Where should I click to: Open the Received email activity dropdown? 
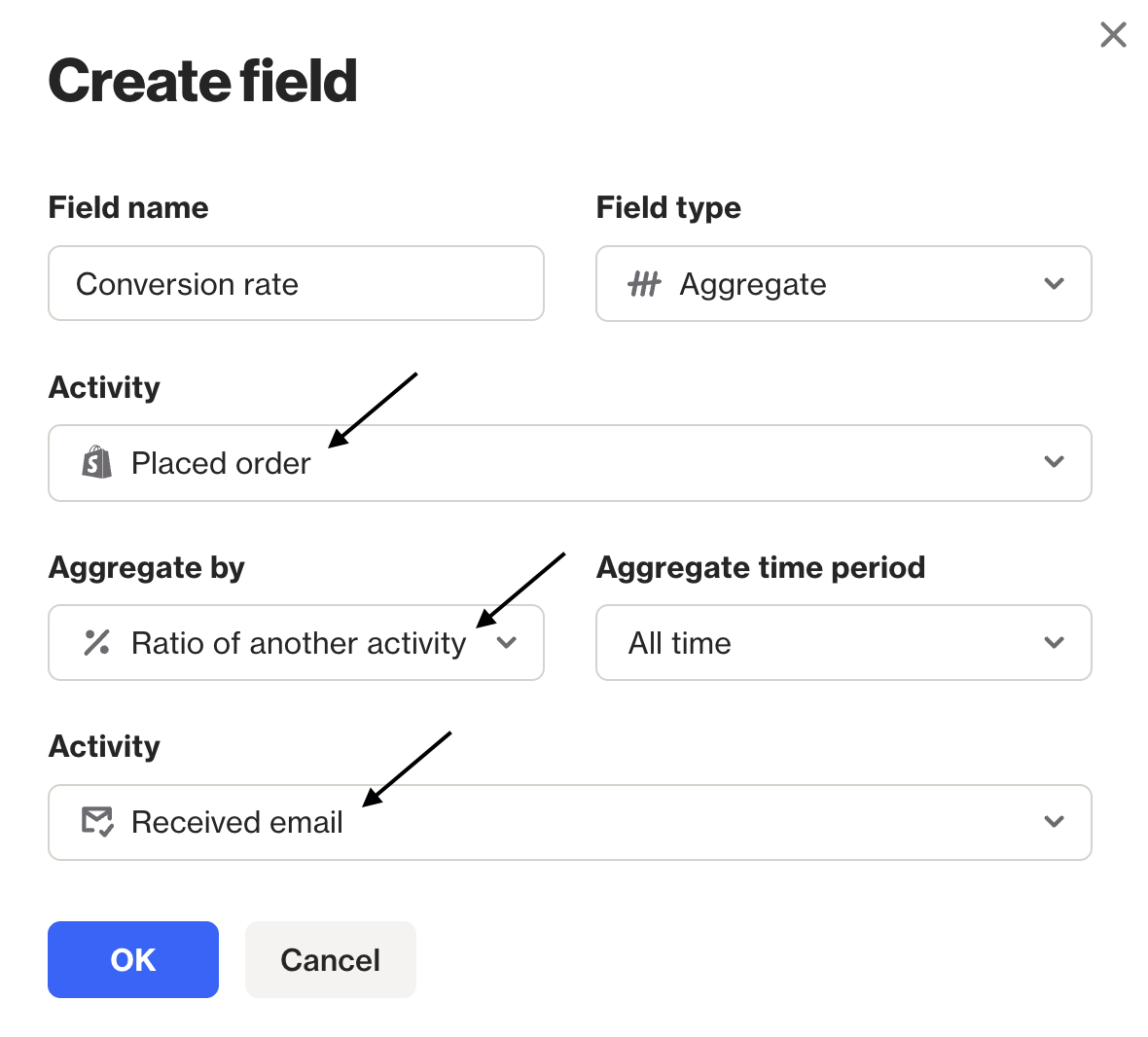point(569,823)
